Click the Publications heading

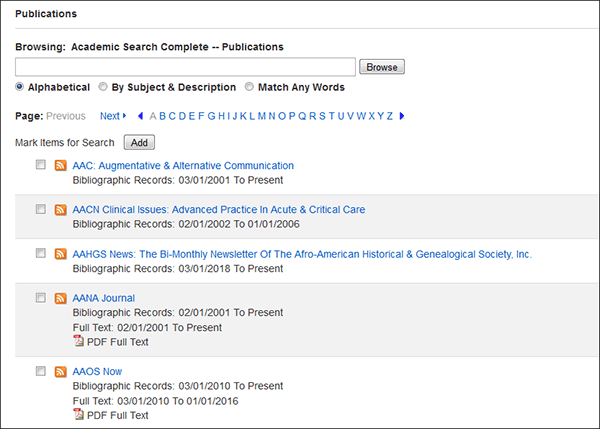[x=46, y=14]
